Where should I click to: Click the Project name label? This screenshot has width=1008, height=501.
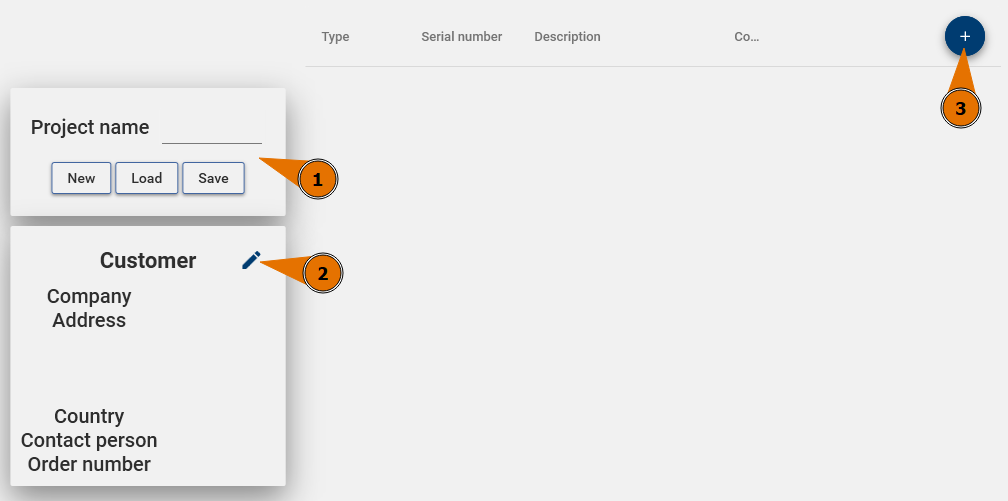point(90,127)
